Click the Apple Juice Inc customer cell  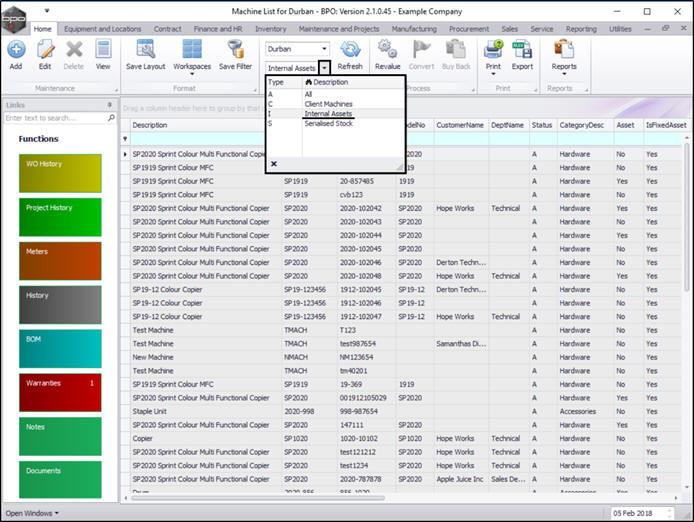[460, 479]
